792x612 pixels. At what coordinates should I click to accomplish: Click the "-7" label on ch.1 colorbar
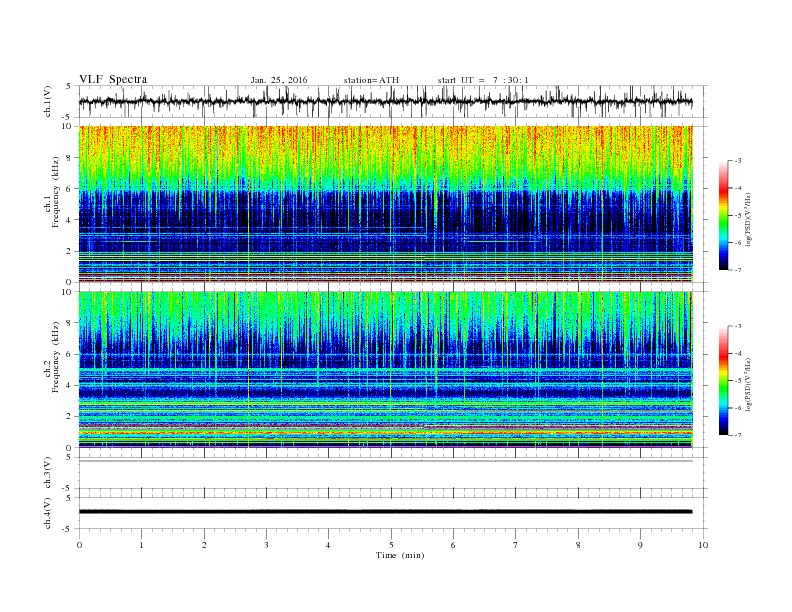pyautogui.click(x=738, y=270)
